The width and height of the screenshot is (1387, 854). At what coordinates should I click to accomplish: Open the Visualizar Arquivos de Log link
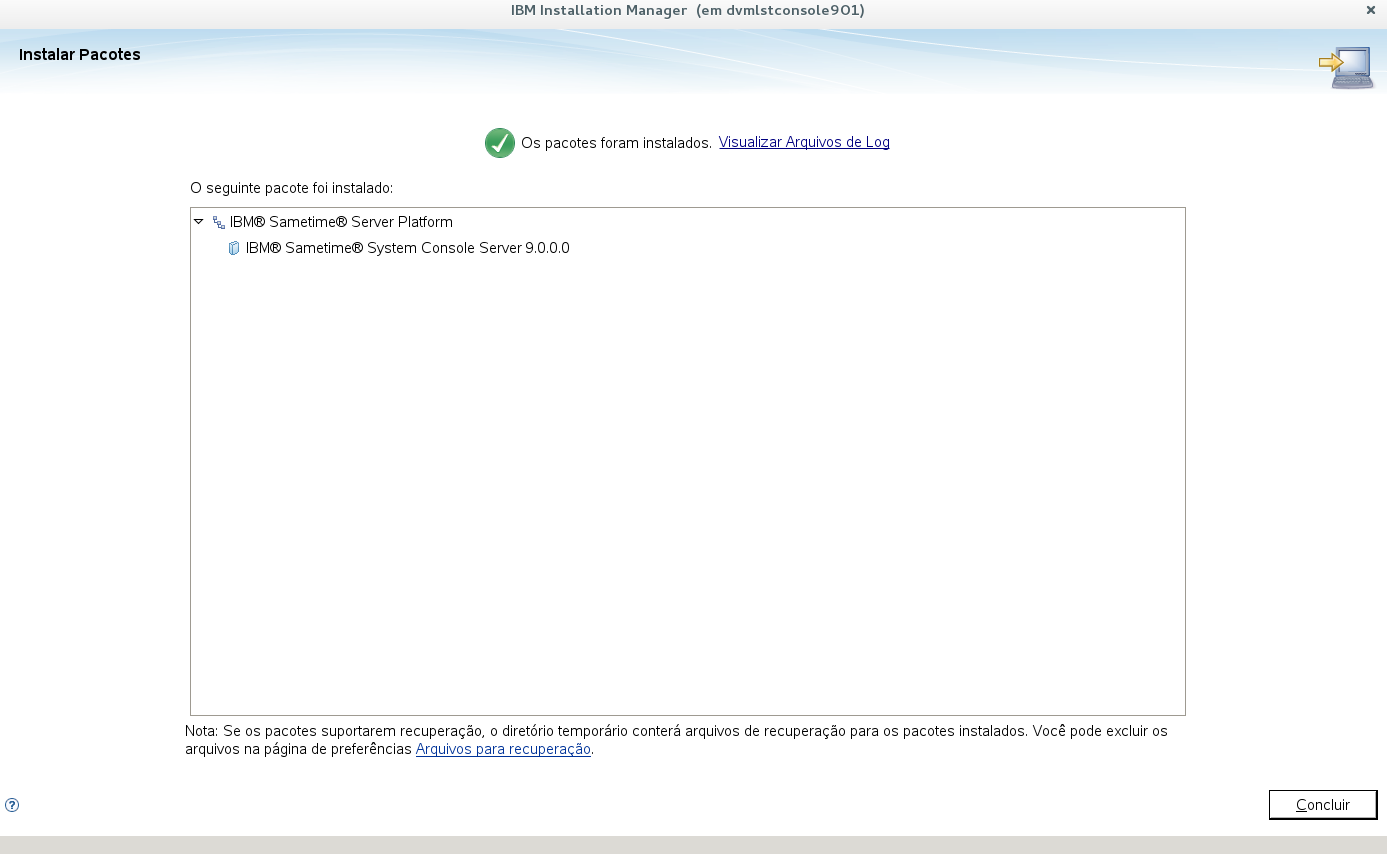(804, 142)
